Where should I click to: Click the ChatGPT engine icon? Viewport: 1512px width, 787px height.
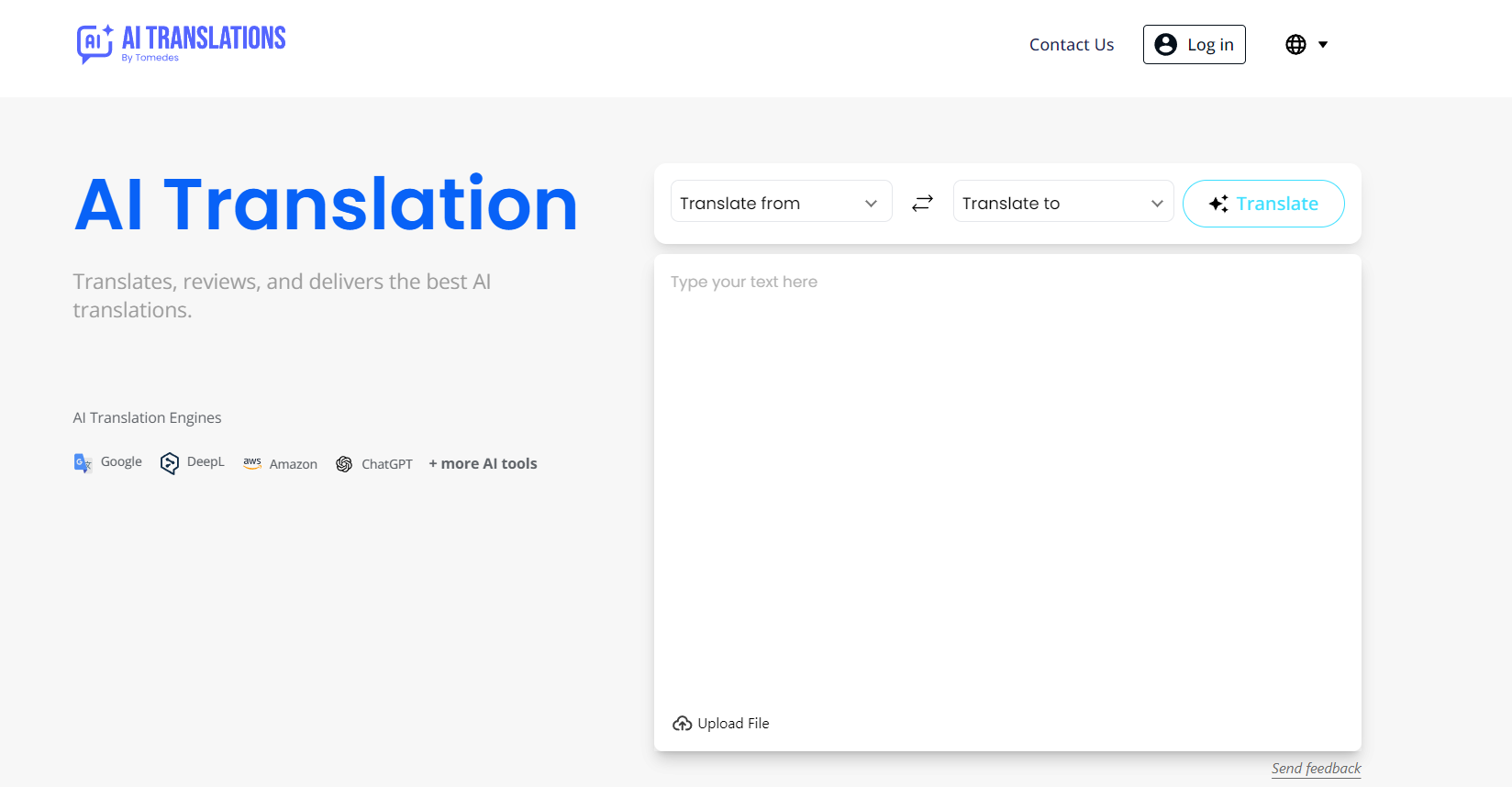pos(344,464)
